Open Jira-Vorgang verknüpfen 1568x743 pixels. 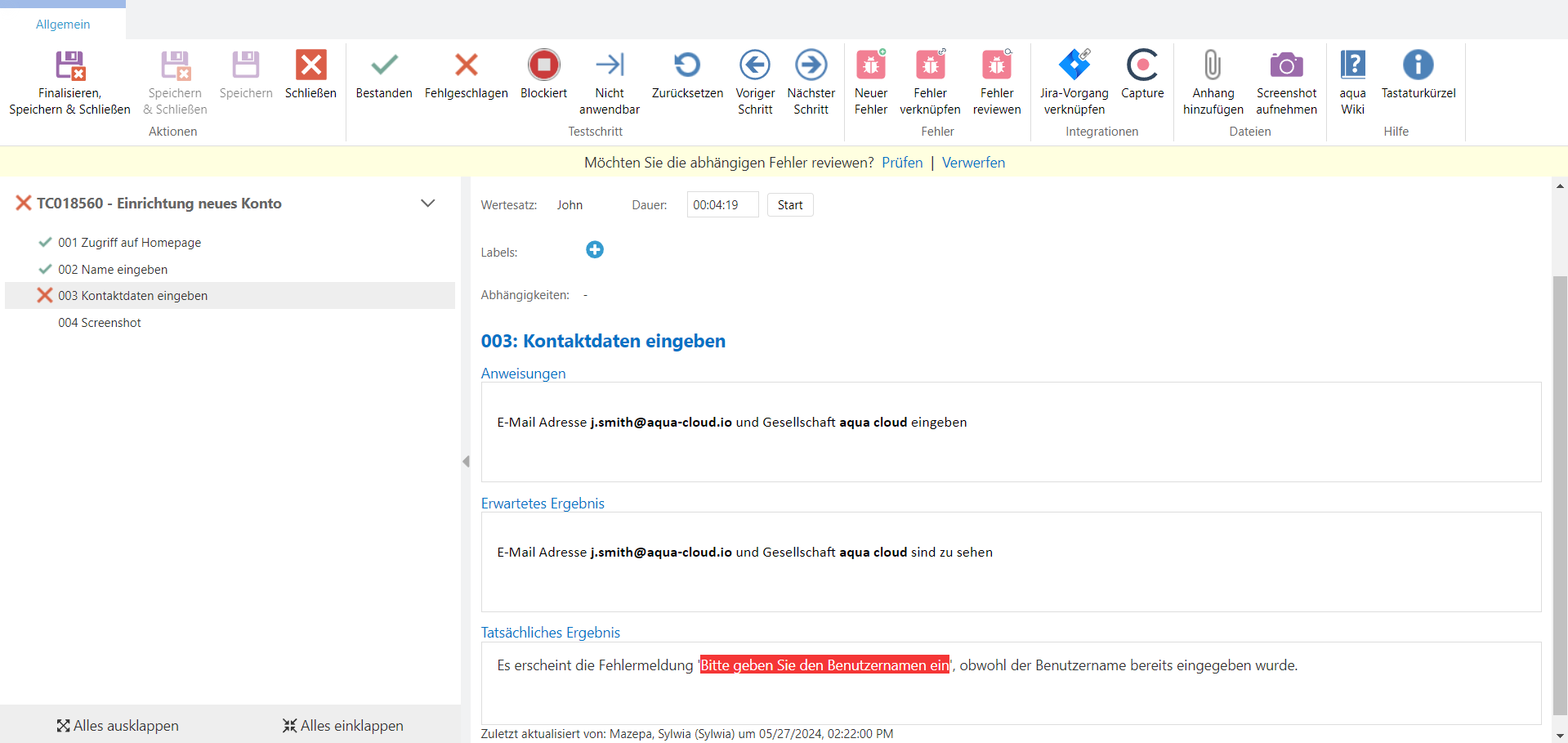pos(1074,65)
